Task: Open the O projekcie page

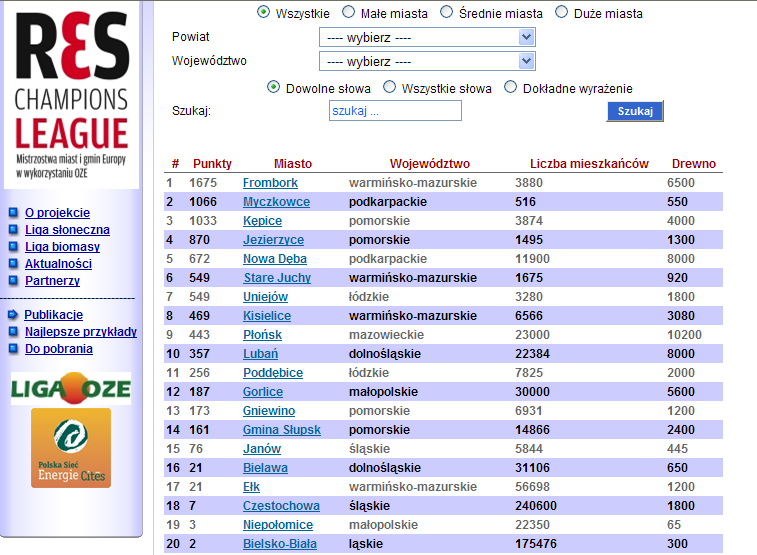Action: tap(57, 213)
